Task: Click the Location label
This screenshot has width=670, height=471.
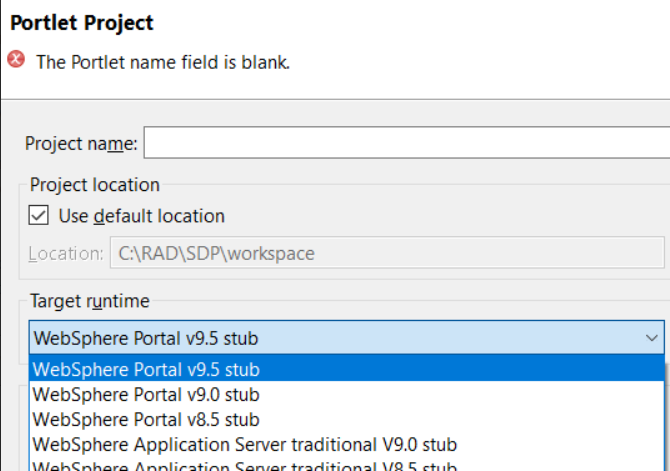Action: (x=65, y=253)
